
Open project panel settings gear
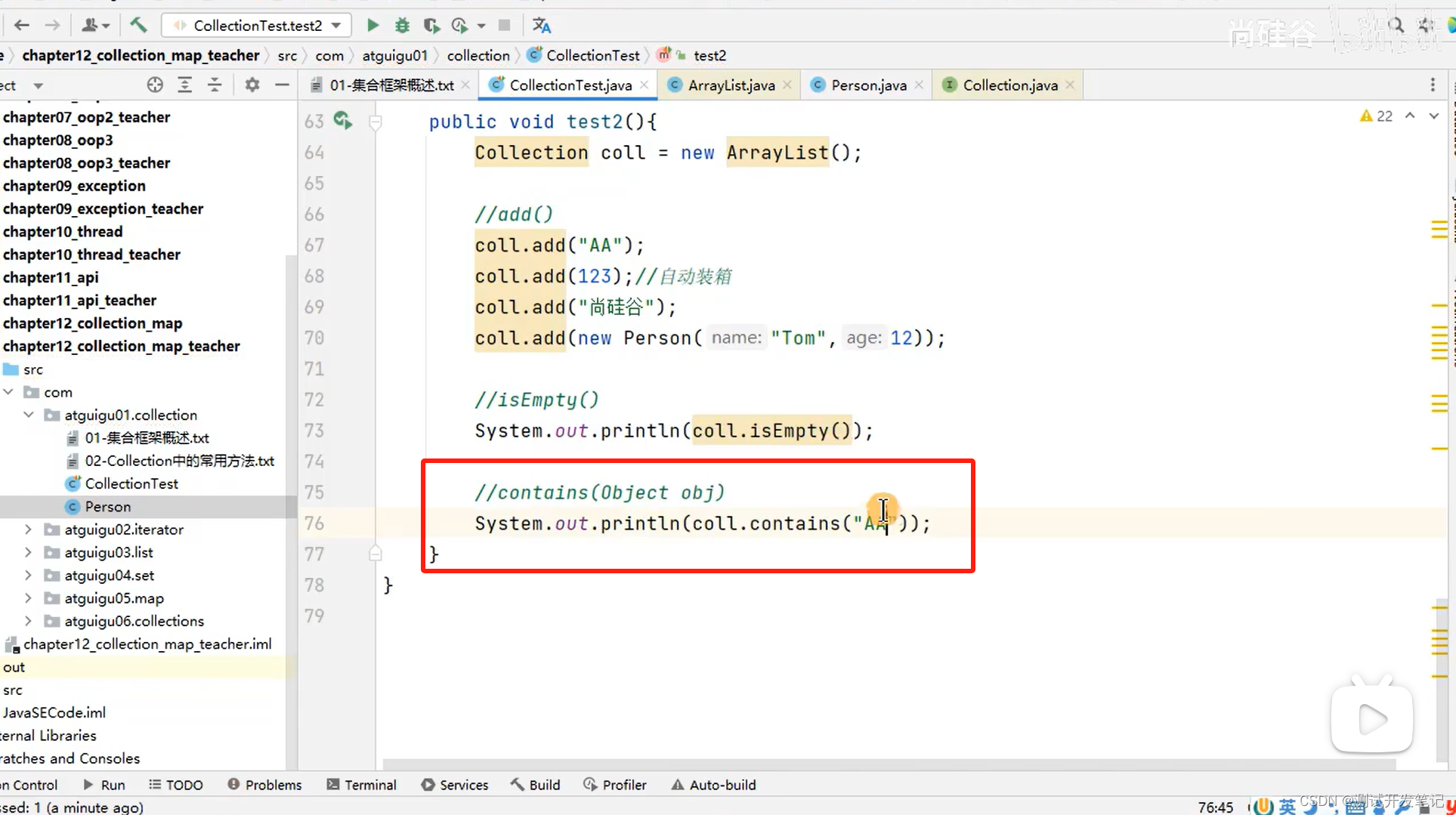click(252, 85)
